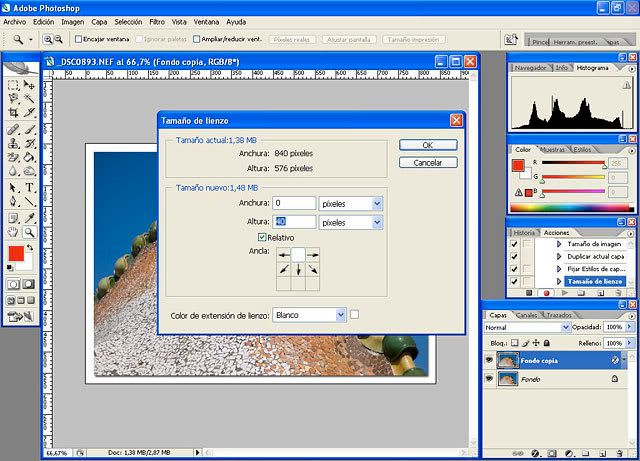The width and height of the screenshot is (640, 461).
Task: Hide the Fondo copia layer
Action: click(x=489, y=360)
